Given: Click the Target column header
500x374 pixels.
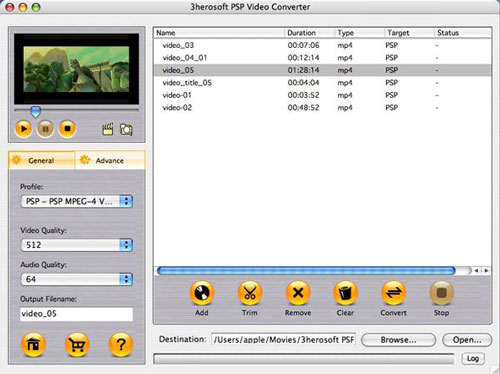Looking at the screenshot, I should [x=409, y=33].
